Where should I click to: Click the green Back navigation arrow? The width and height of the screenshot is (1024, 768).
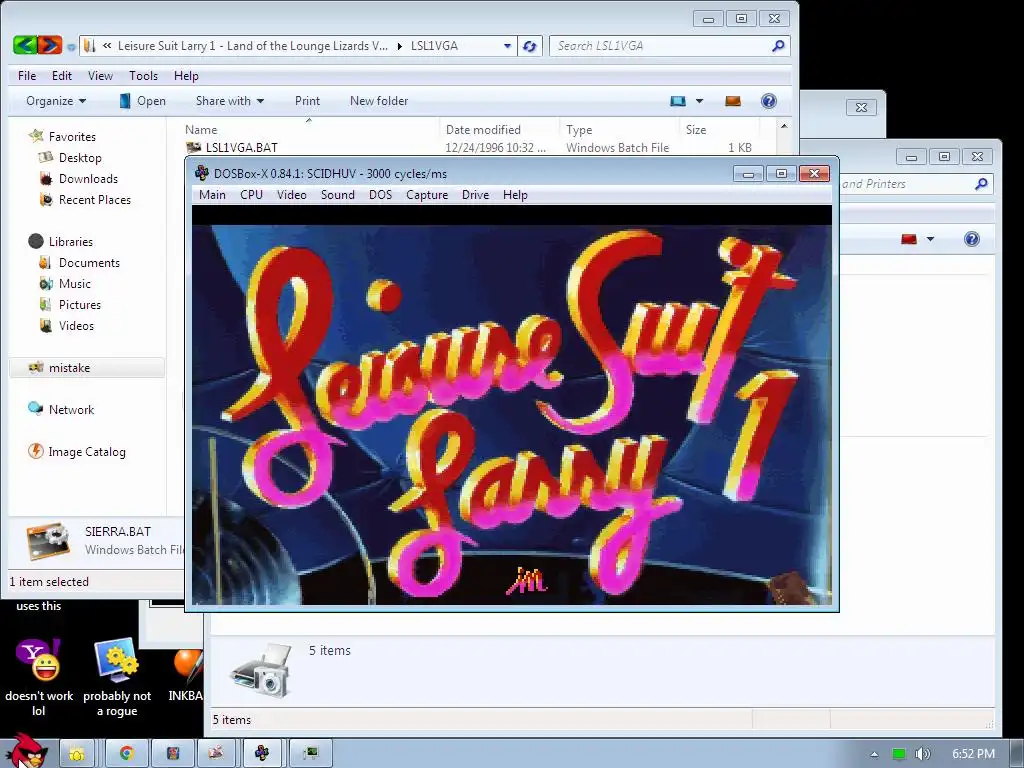pos(25,45)
